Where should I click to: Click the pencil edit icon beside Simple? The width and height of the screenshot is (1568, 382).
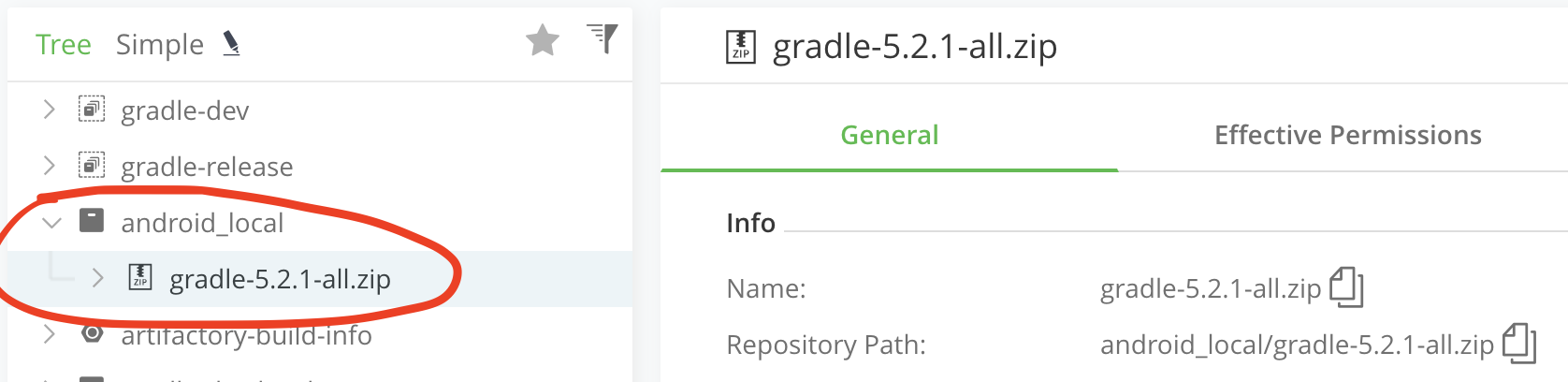231,43
